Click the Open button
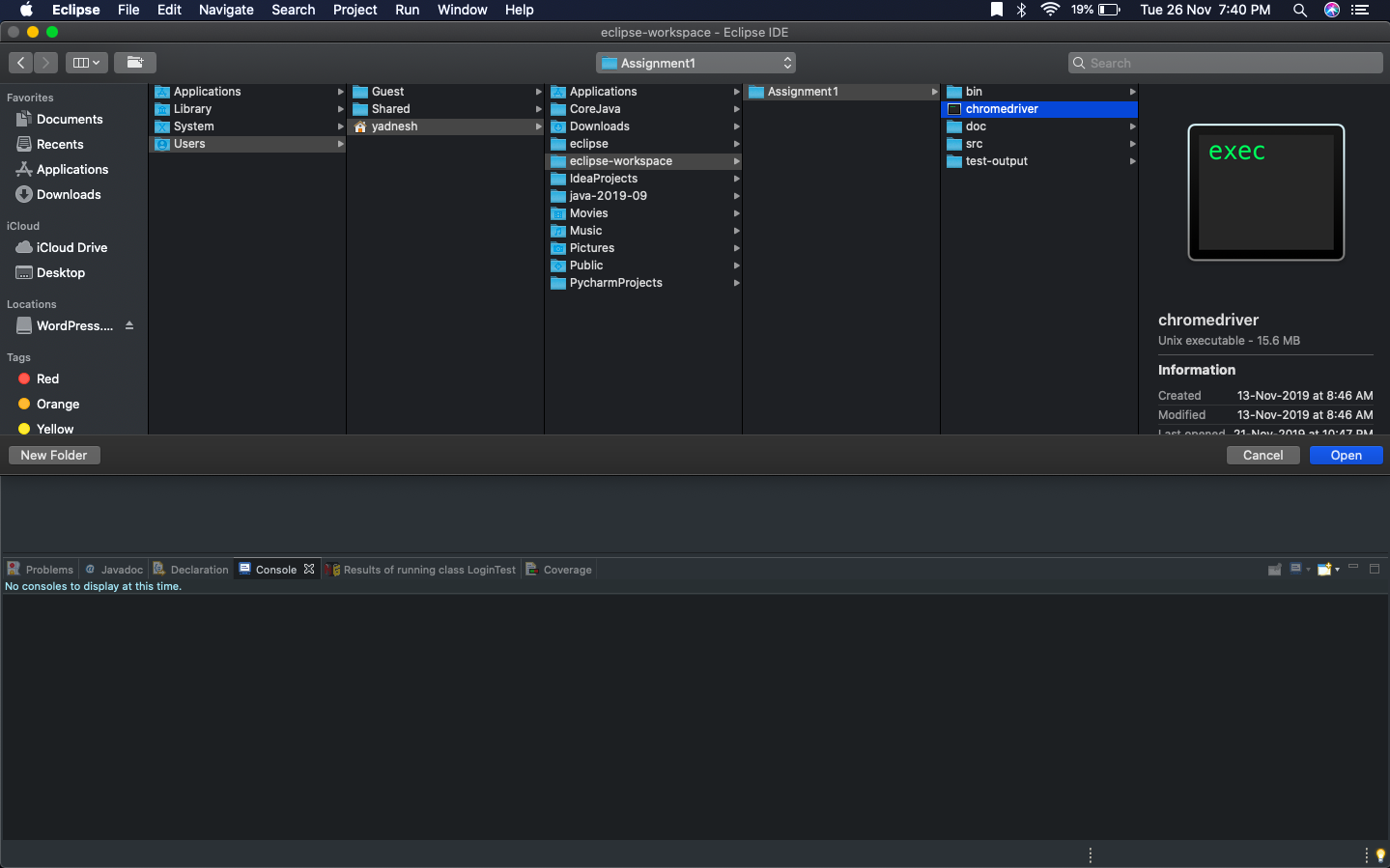Viewport: 1390px width, 868px height. [1346, 456]
